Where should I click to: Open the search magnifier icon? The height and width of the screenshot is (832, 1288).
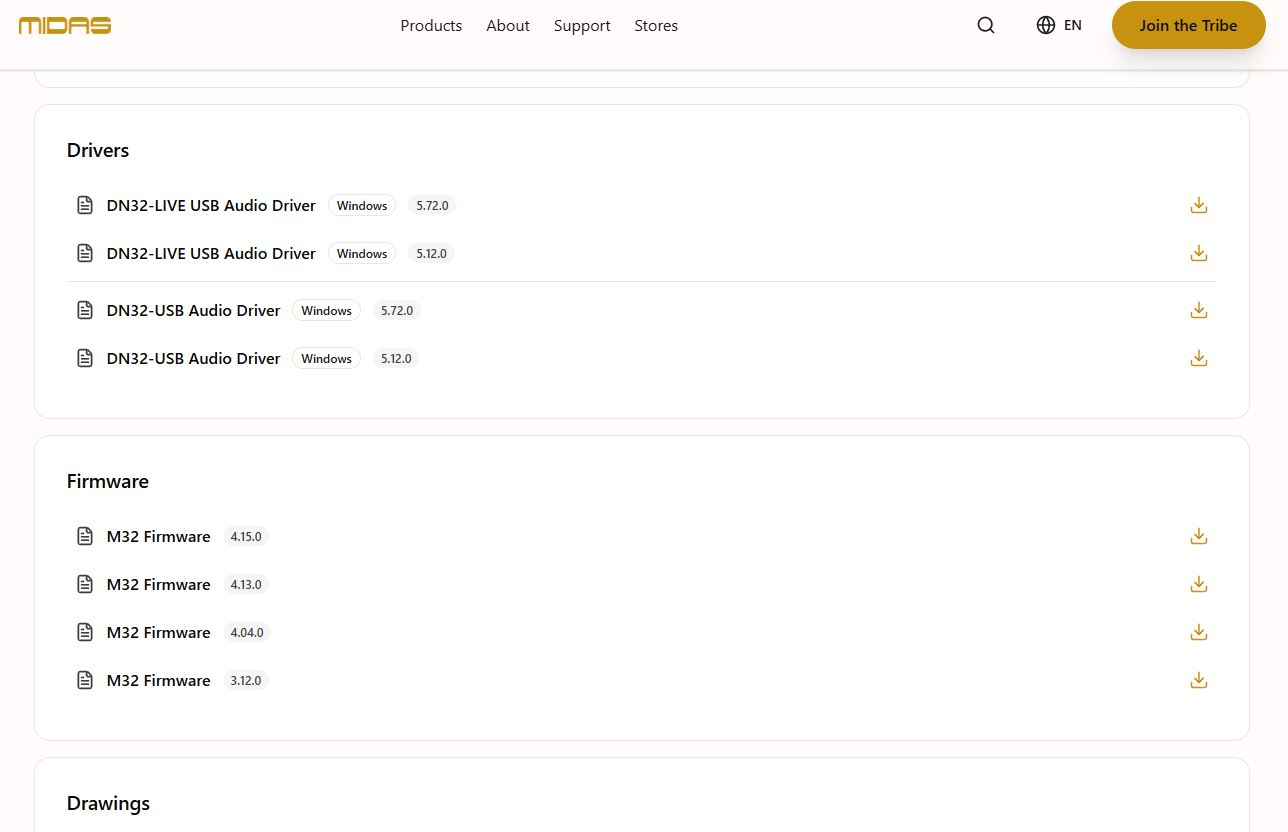[x=986, y=26]
